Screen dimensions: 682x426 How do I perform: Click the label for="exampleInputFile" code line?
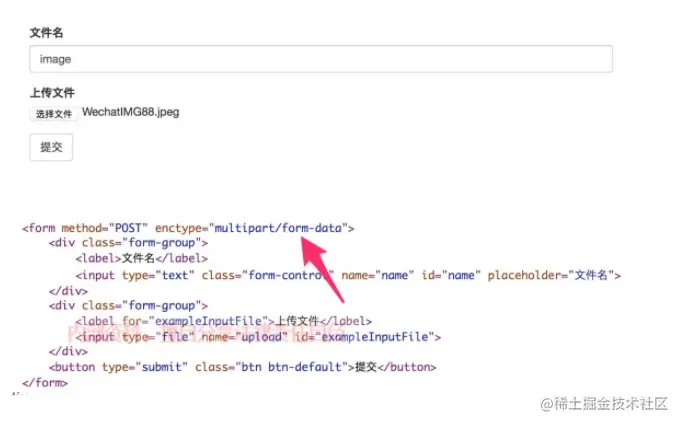coord(224,322)
